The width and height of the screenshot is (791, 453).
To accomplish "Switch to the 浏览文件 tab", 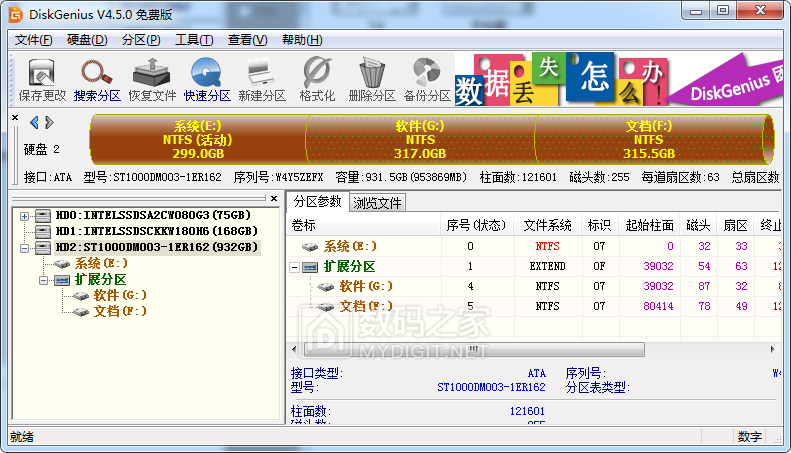I will [377, 203].
